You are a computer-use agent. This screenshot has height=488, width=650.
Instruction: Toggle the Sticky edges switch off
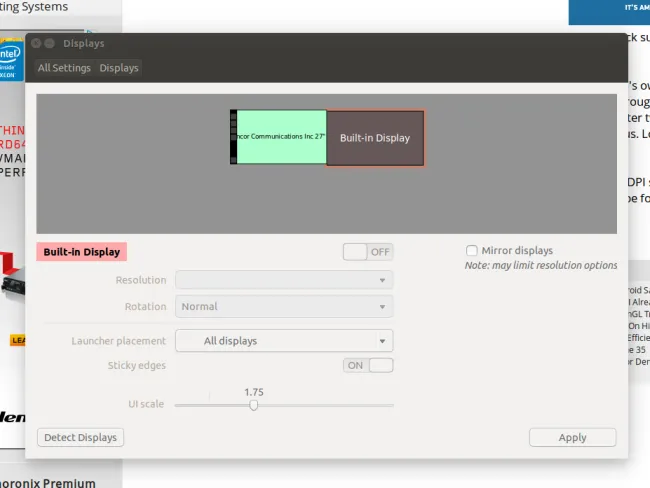368,365
